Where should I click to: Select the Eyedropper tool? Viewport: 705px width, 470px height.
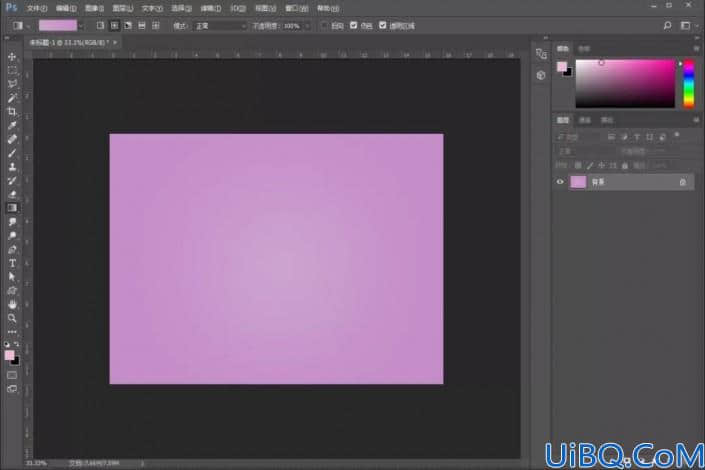pos(12,125)
